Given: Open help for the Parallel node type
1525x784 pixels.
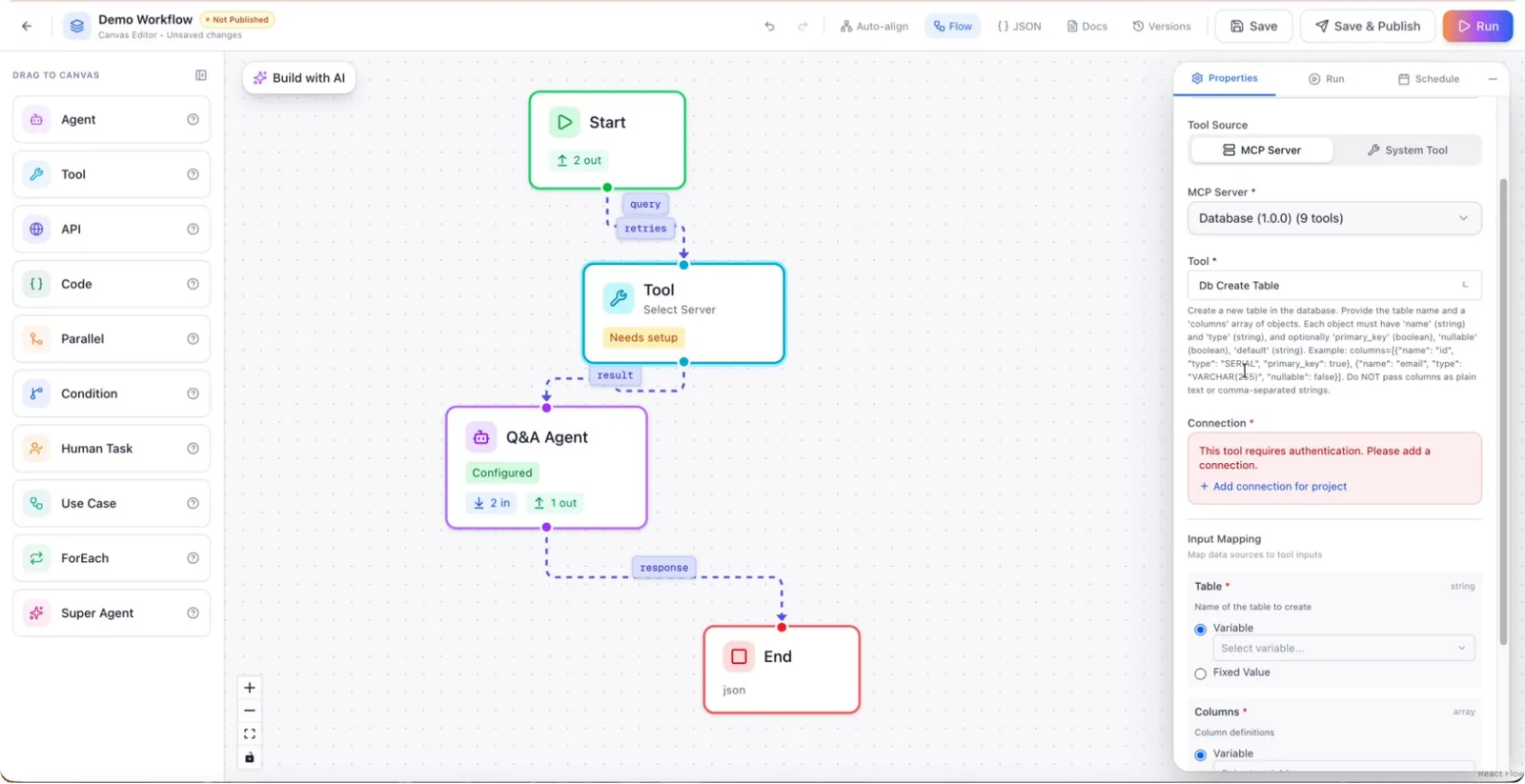Looking at the screenshot, I should (193, 339).
